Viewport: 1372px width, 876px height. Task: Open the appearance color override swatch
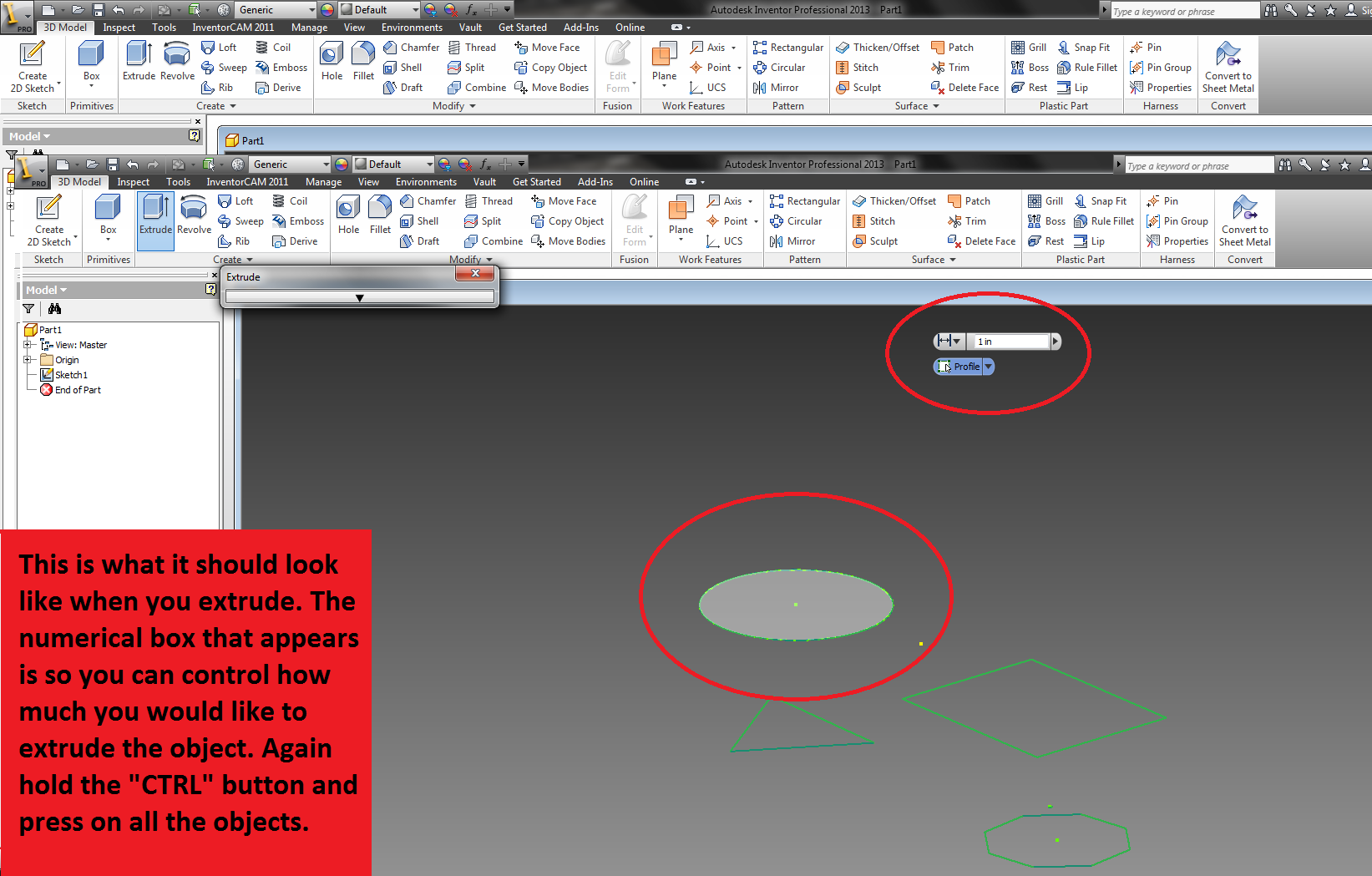[341, 164]
